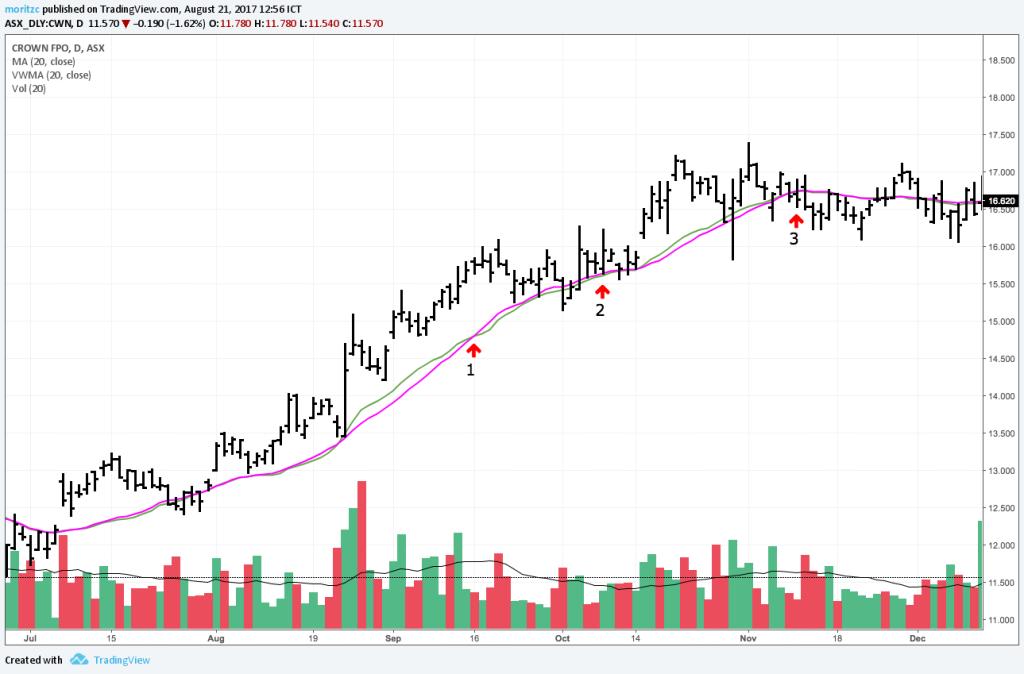Image resolution: width=1024 pixels, height=674 pixels.
Task: Click the Aug label on time axis
Action: (216, 638)
